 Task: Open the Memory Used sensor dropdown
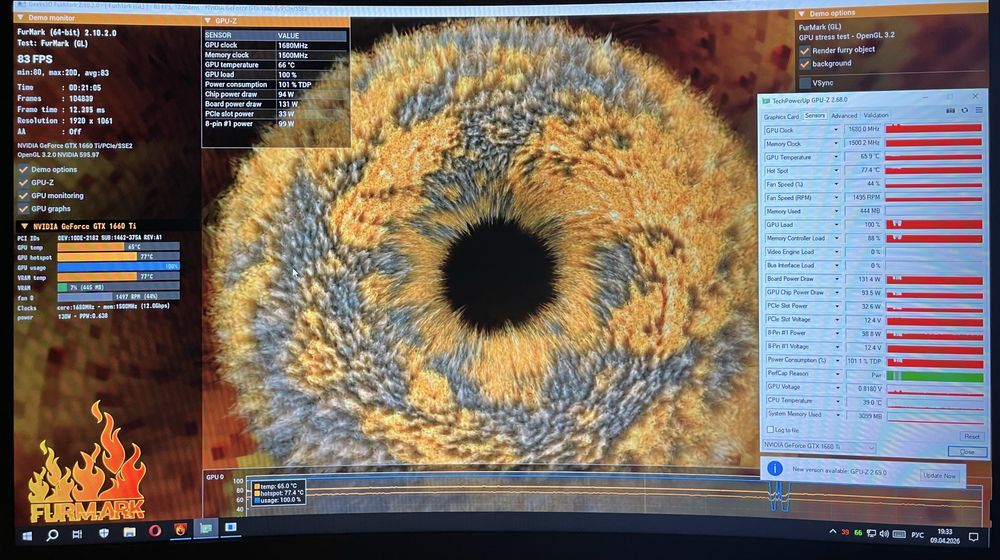coord(836,211)
